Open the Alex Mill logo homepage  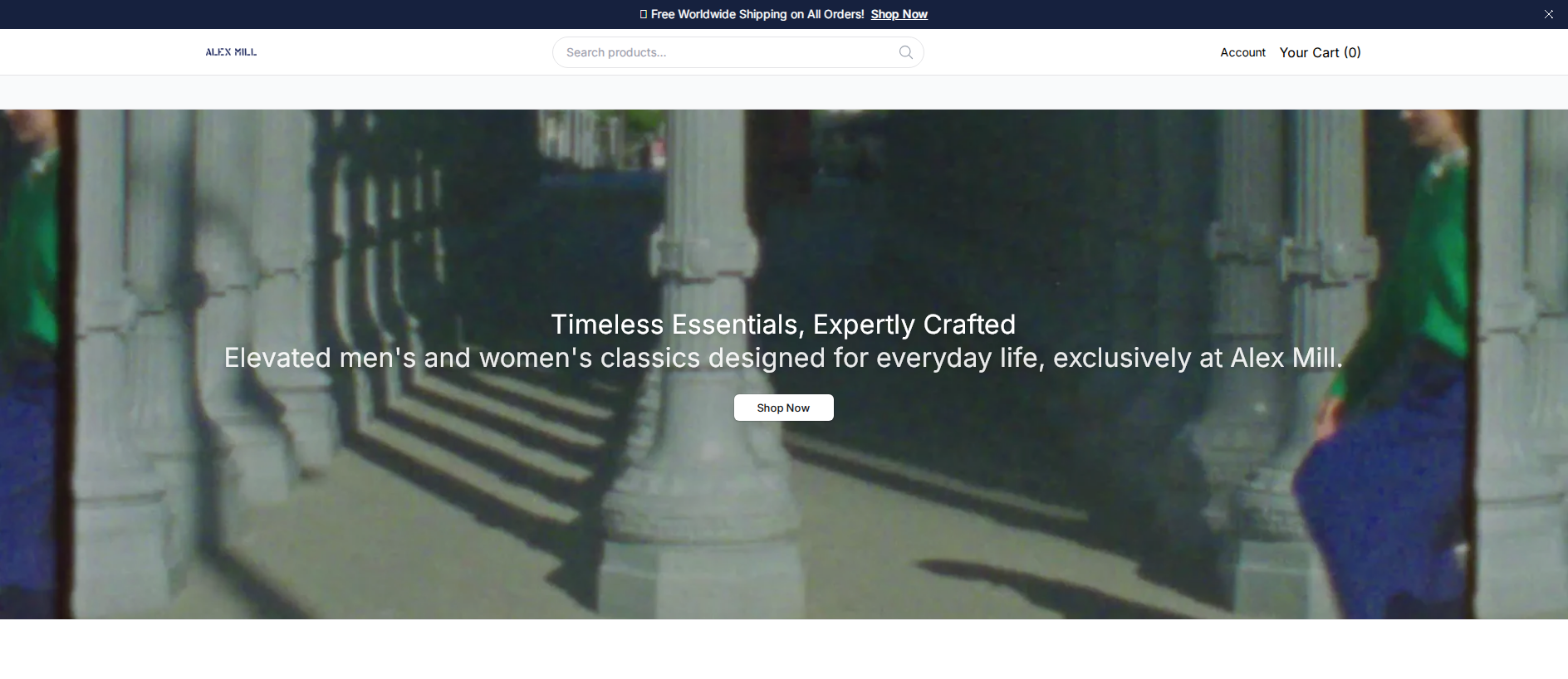tap(231, 52)
